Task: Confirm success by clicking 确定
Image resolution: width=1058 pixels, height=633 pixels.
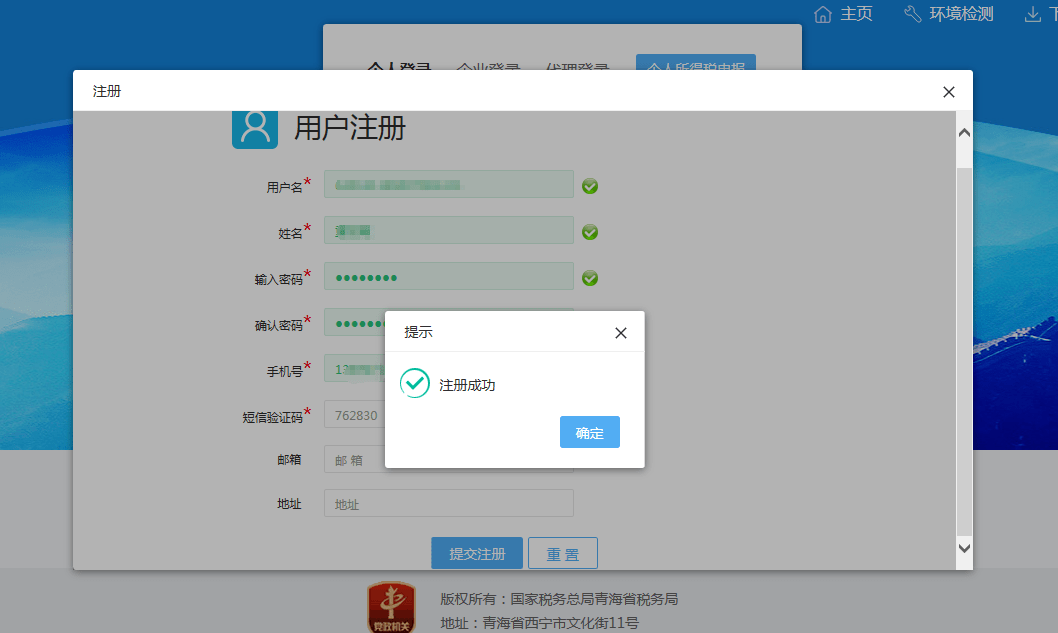Action: (589, 431)
